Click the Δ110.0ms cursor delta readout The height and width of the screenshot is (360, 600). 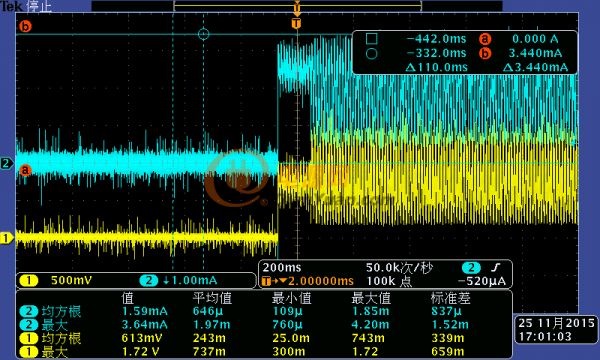(x=437, y=68)
